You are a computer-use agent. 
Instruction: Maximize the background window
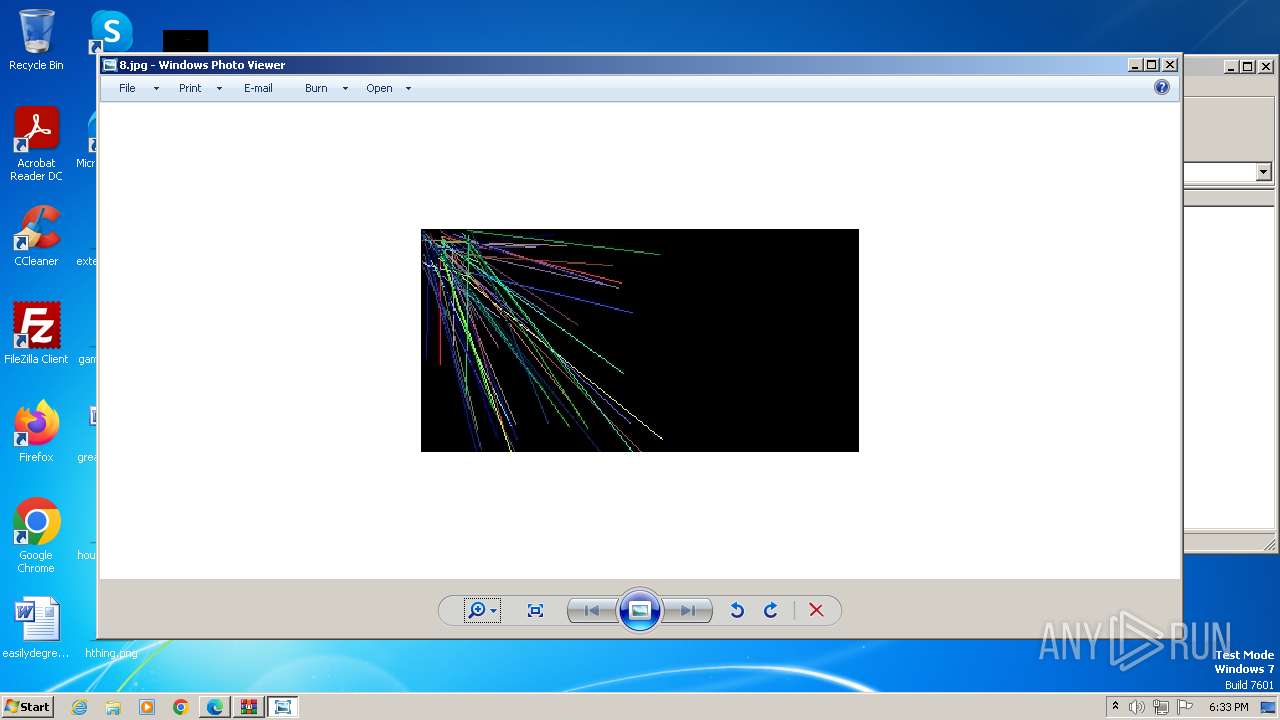click(1247, 67)
